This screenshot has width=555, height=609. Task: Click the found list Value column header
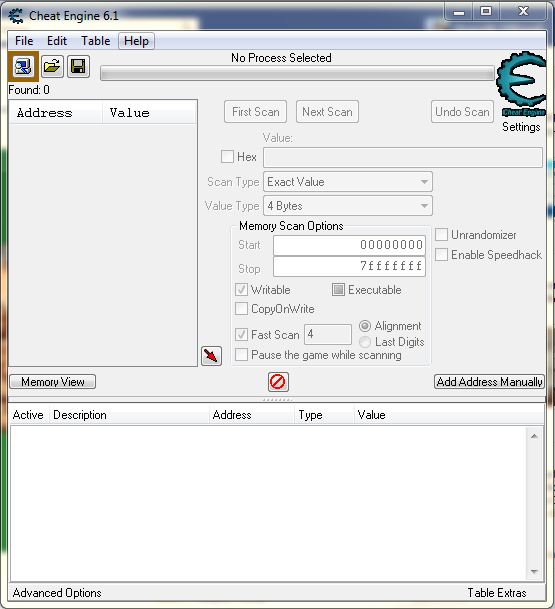[150, 113]
